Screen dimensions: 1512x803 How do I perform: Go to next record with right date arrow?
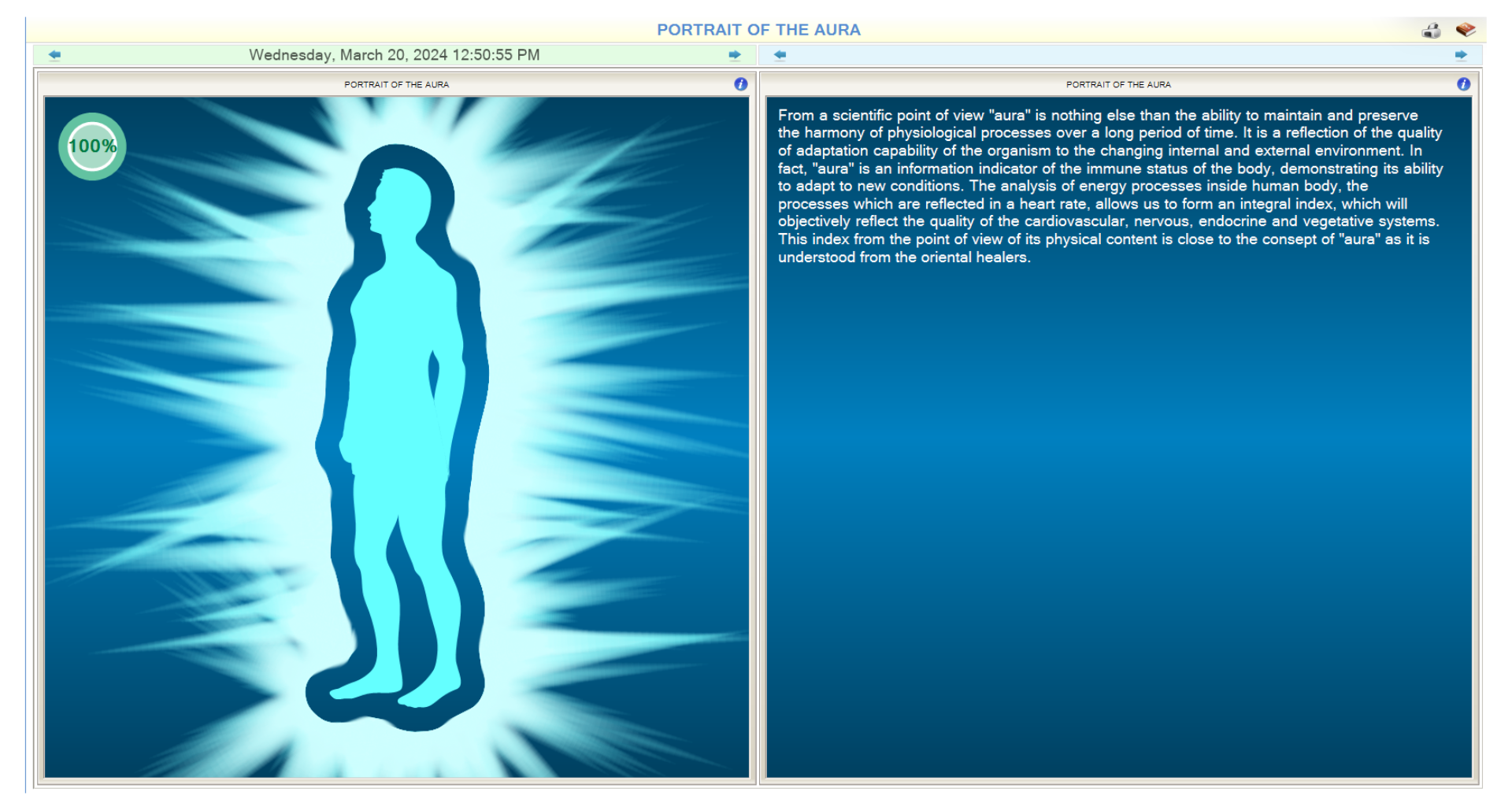click(x=734, y=55)
